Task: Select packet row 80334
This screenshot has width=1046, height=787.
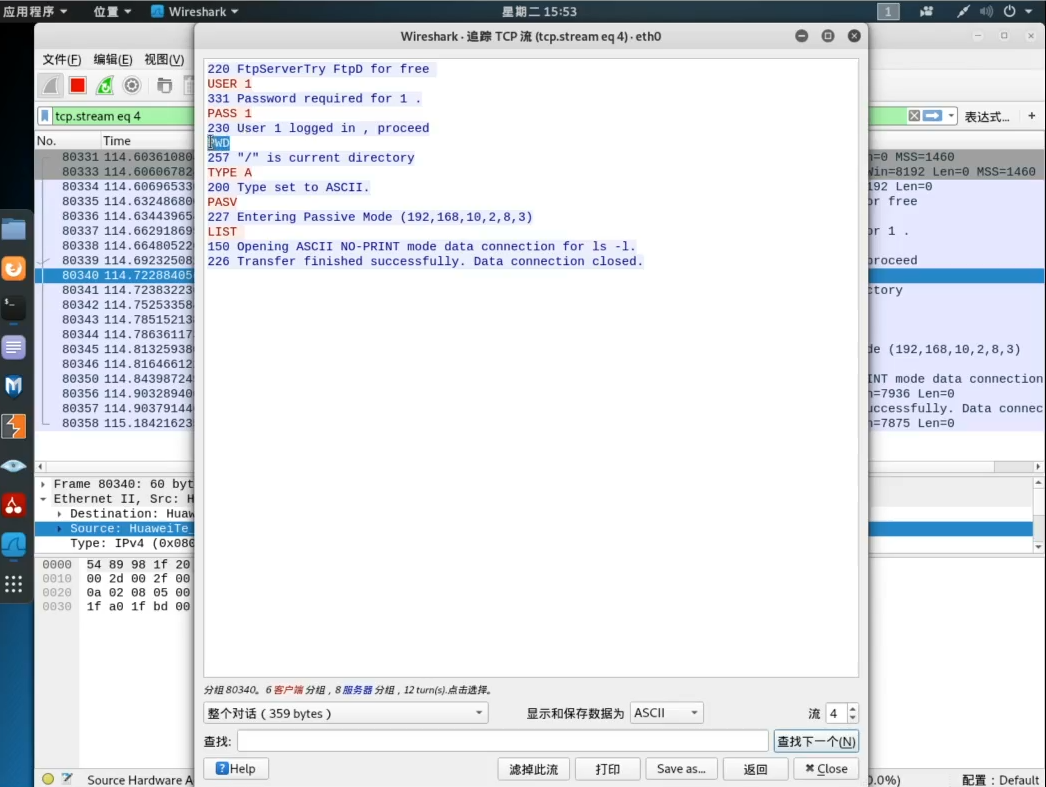Action: point(115,187)
